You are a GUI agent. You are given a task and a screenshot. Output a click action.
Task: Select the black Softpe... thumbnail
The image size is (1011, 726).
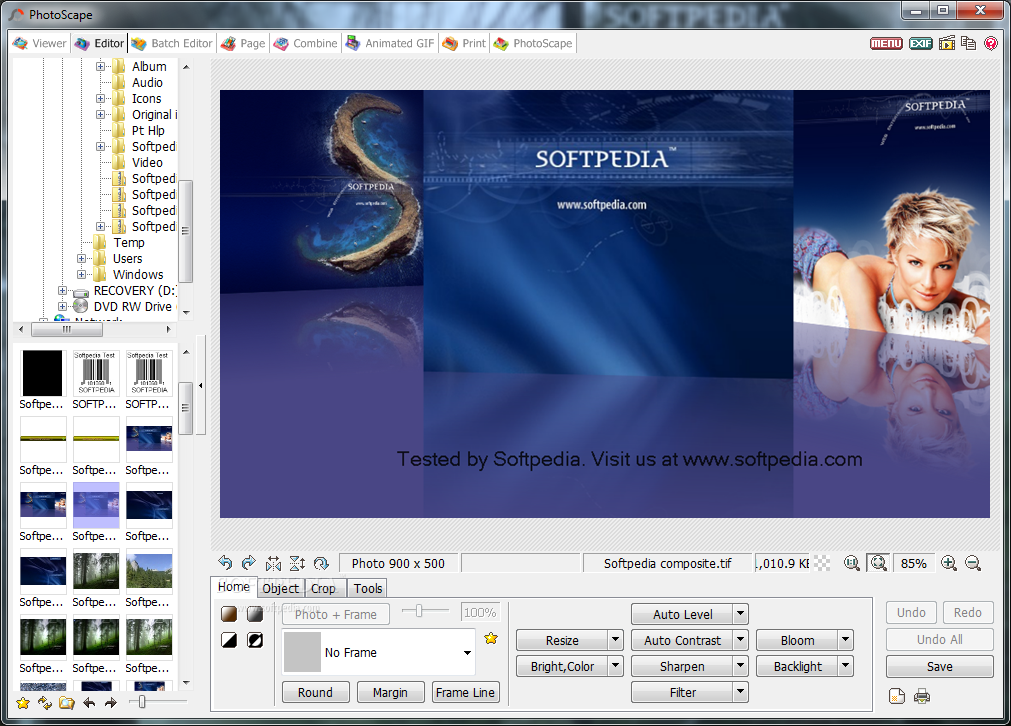[x=43, y=373]
